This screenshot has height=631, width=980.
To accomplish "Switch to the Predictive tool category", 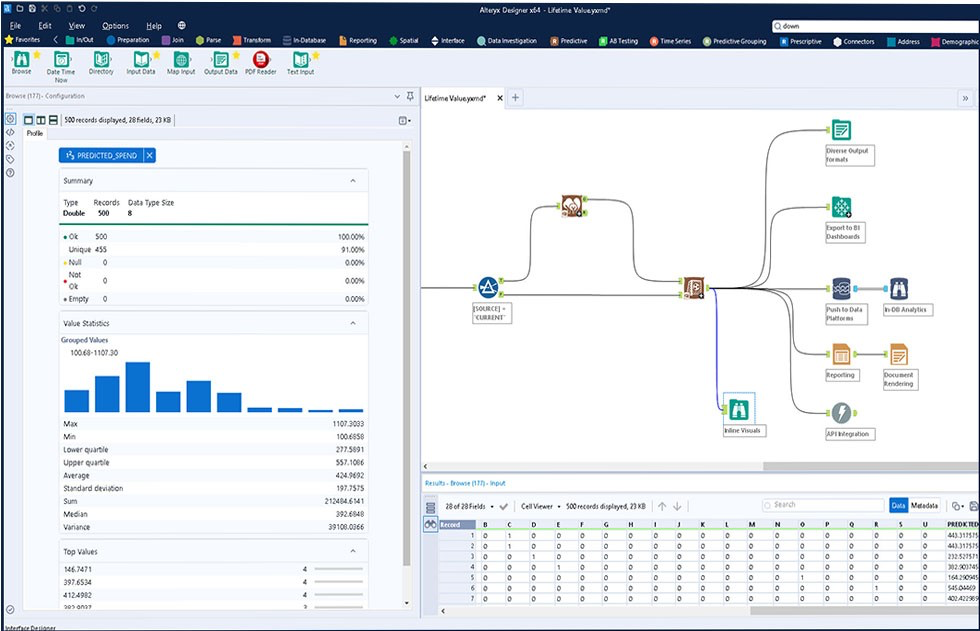I will [569, 41].
